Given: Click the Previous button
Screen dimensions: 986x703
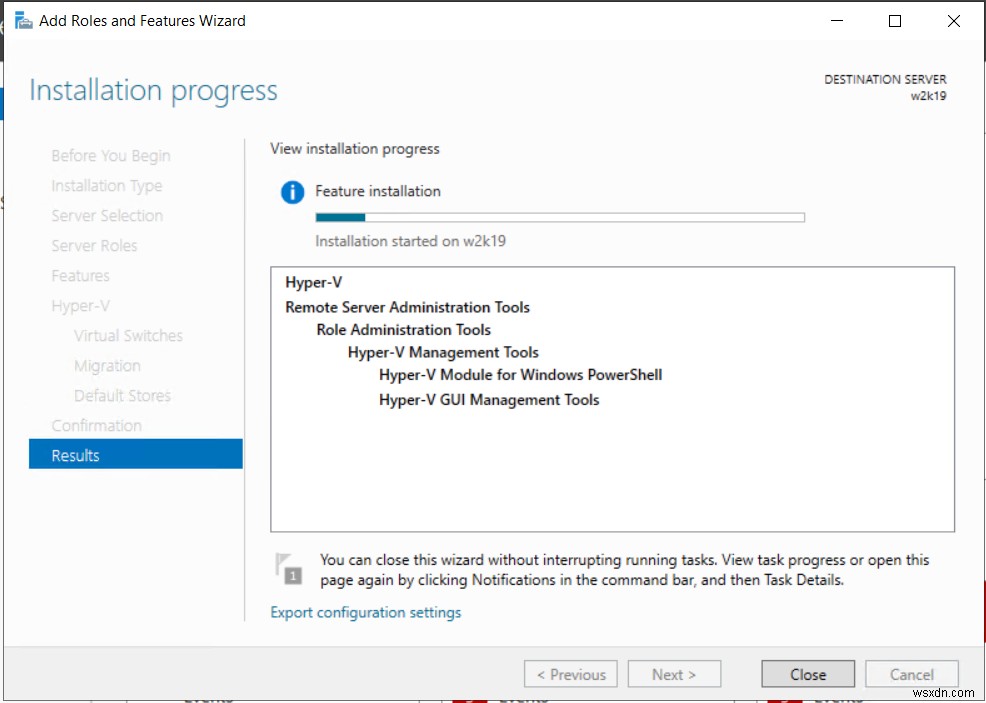Looking at the screenshot, I should coord(570,673).
